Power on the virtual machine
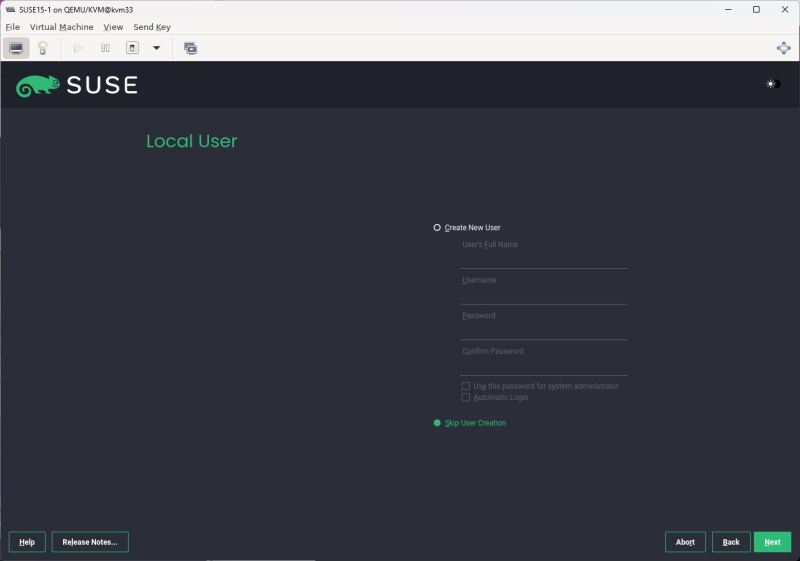The width and height of the screenshot is (800, 561). [78, 48]
